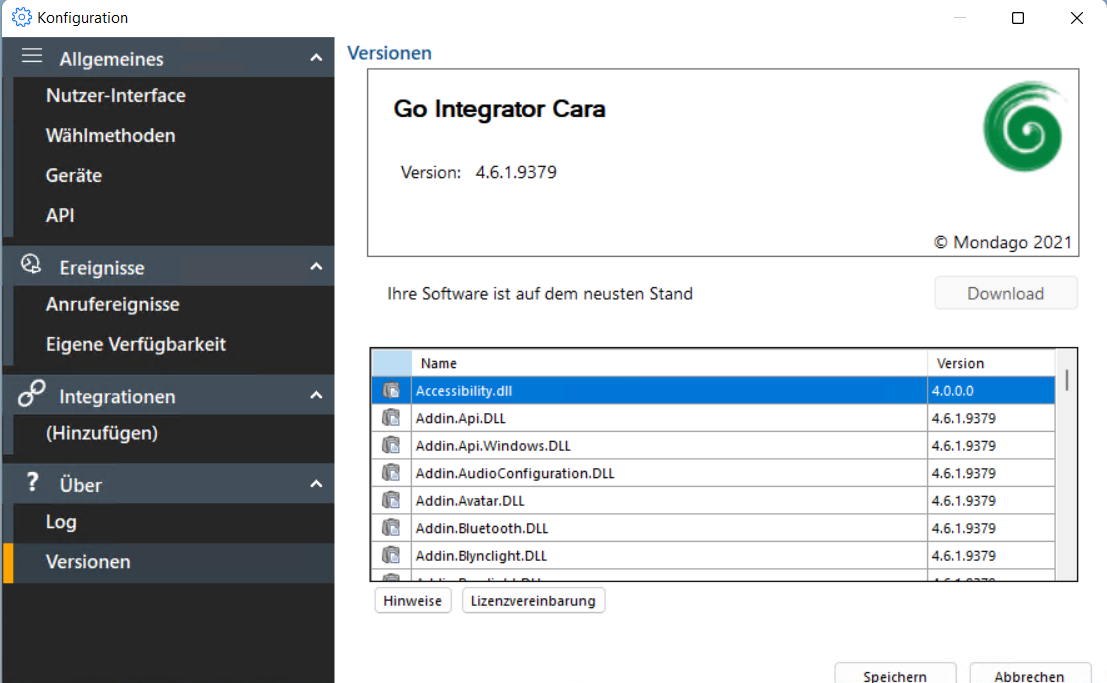Click the blue Versionen page heading
Viewport: 1107px width, 683px height.
389,53
